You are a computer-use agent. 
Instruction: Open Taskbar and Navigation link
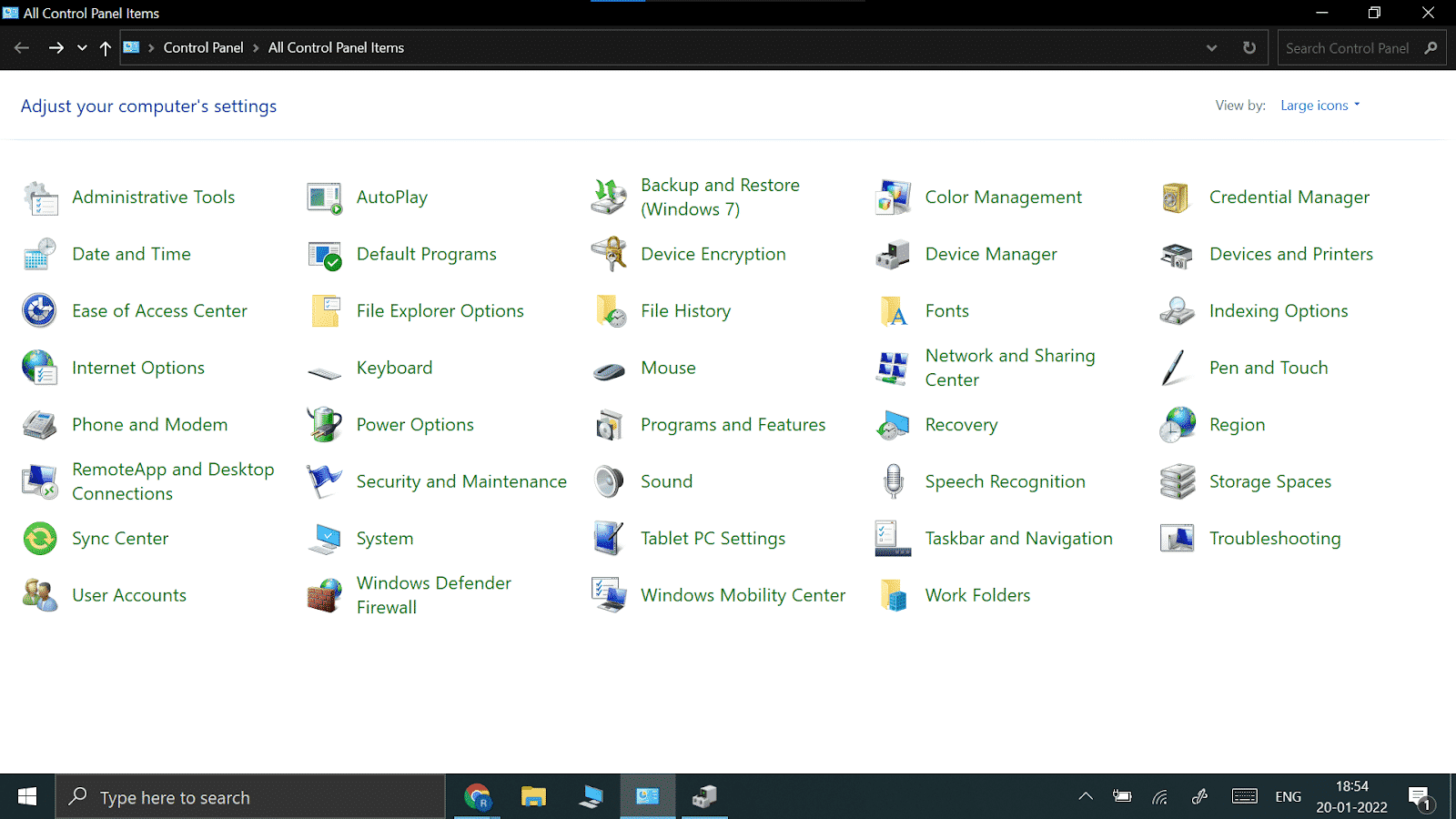(1019, 539)
